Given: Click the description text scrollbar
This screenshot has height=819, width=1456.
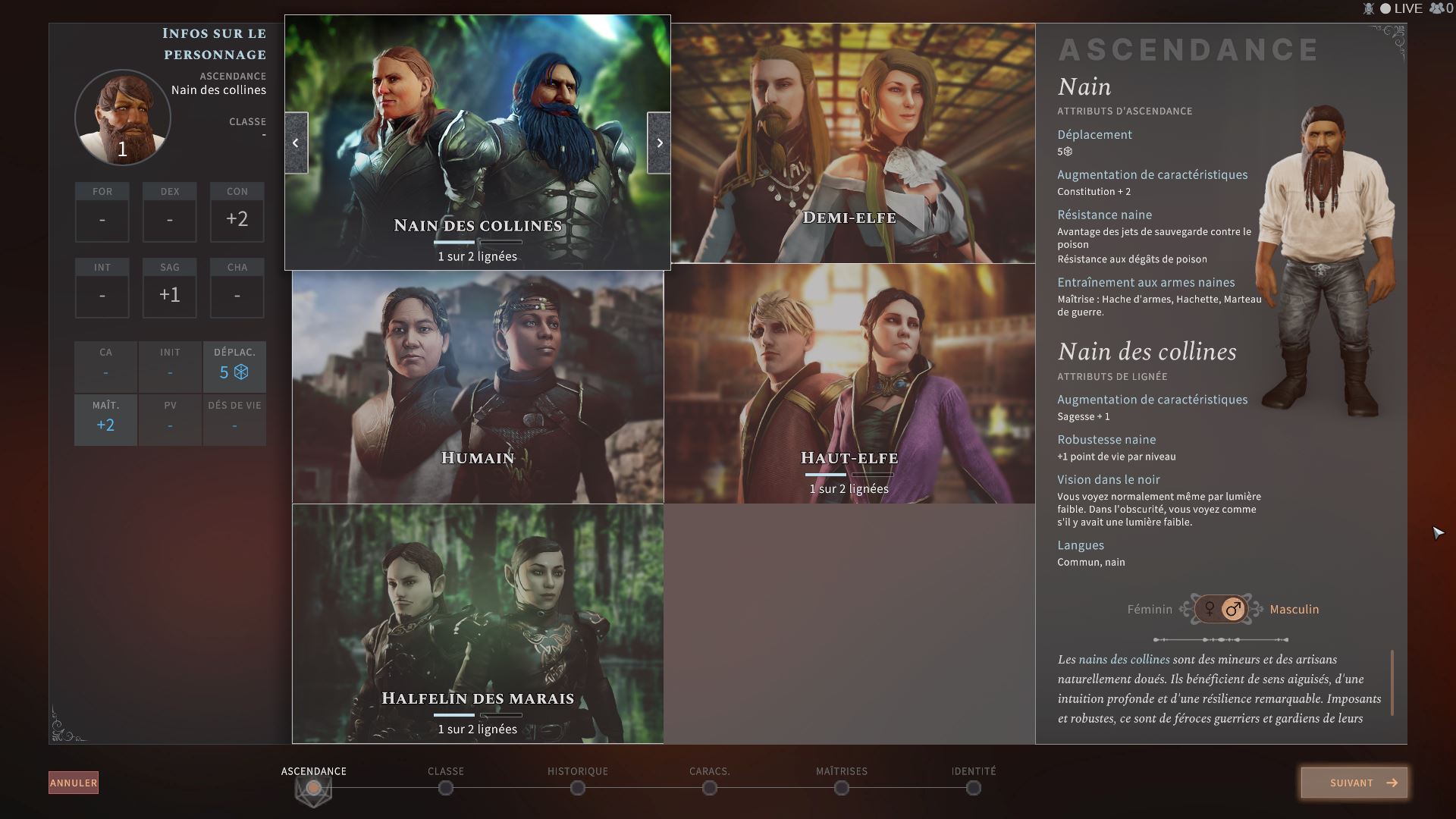Looking at the screenshot, I should coord(1392,682).
